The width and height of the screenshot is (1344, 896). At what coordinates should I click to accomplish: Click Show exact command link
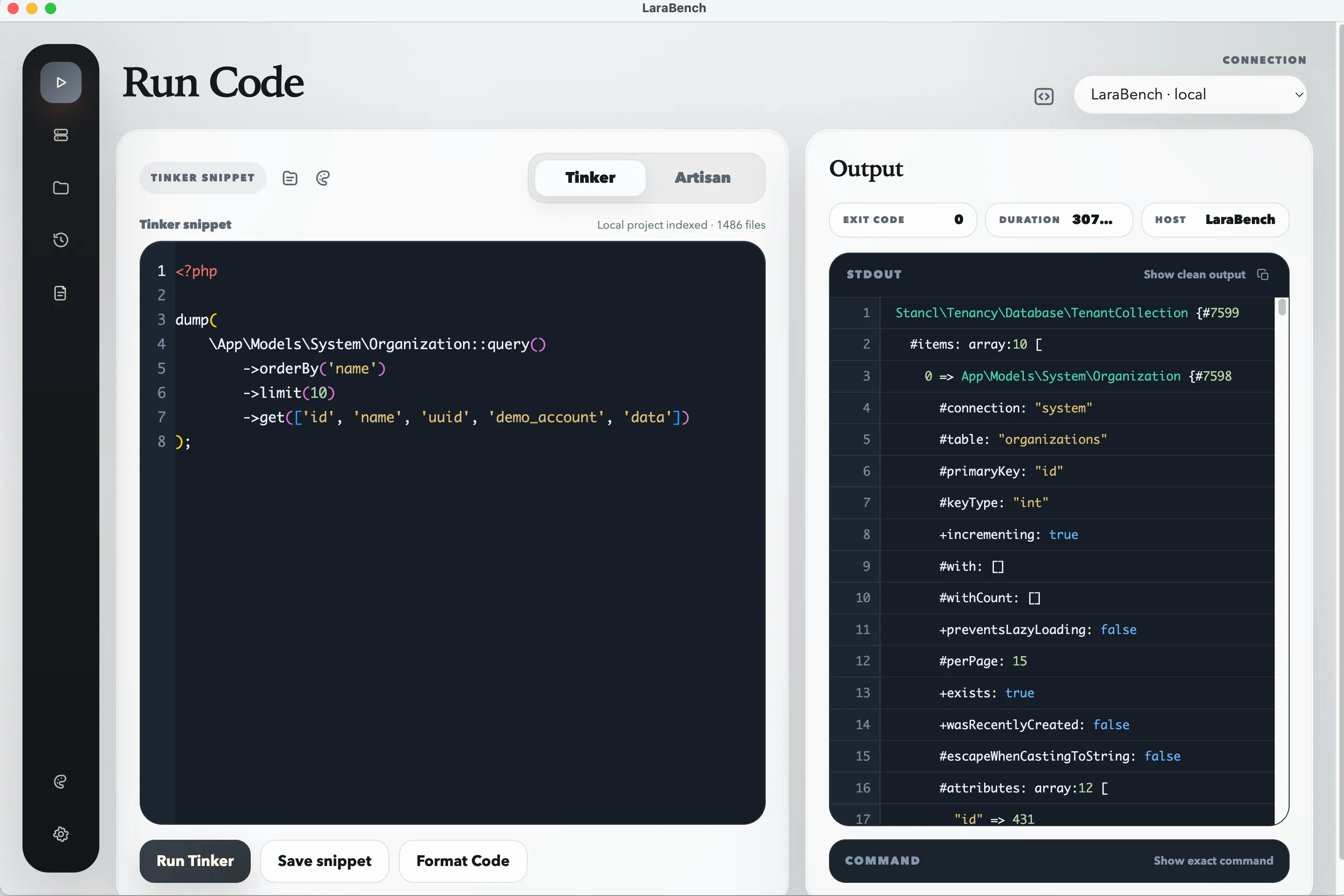tap(1213, 860)
